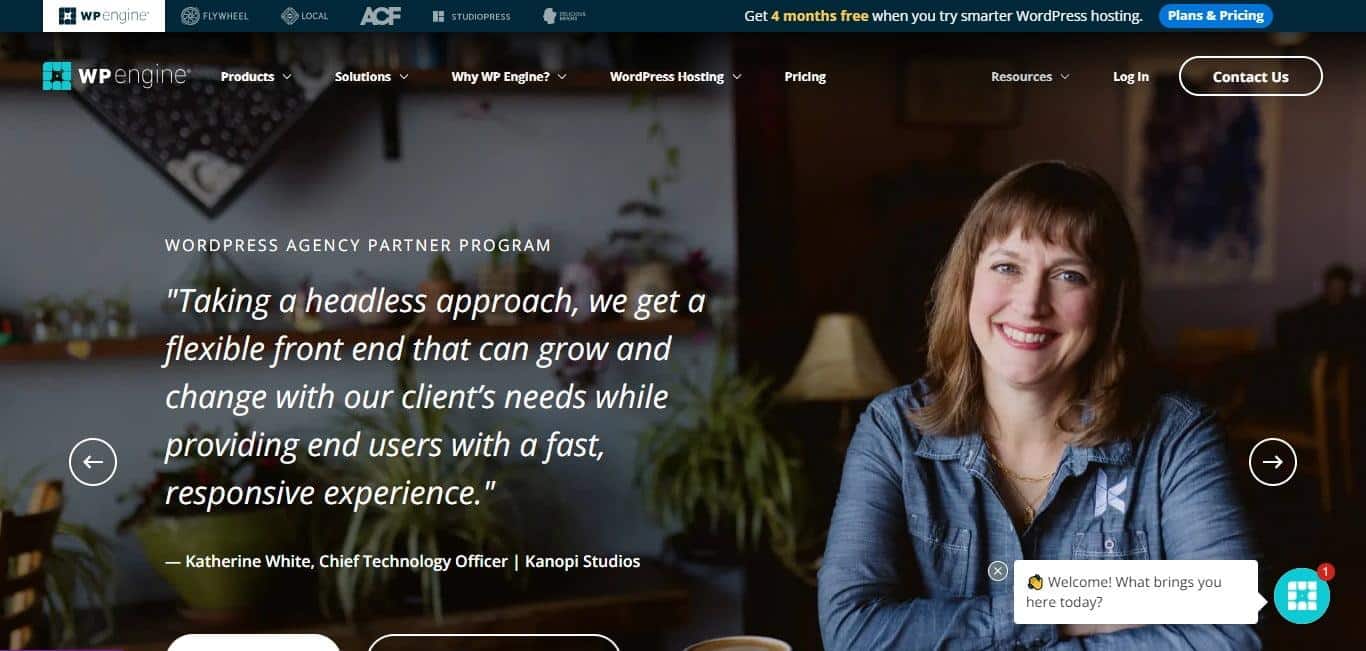Open the StudioPress brand link
Screen dimensions: 1366x651
472,16
